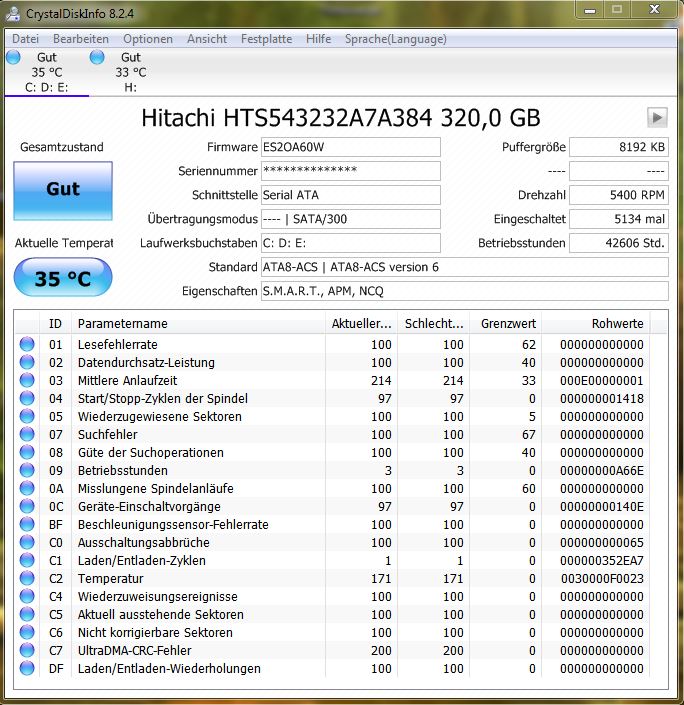Click status orb of Wiederzuweisungsereignisse row
684x705 pixels.
[27, 596]
